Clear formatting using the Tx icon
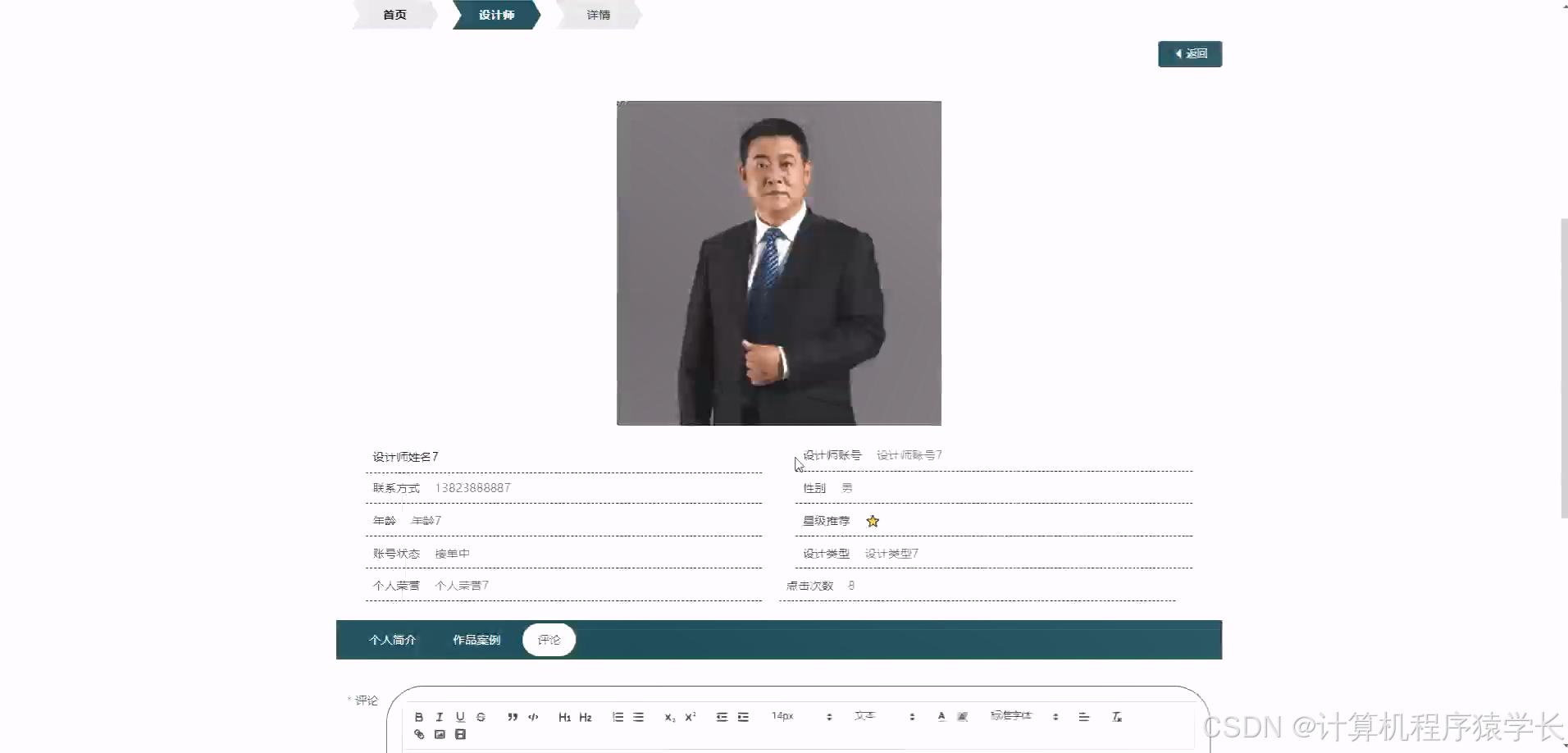 click(x=1116, y=716)
